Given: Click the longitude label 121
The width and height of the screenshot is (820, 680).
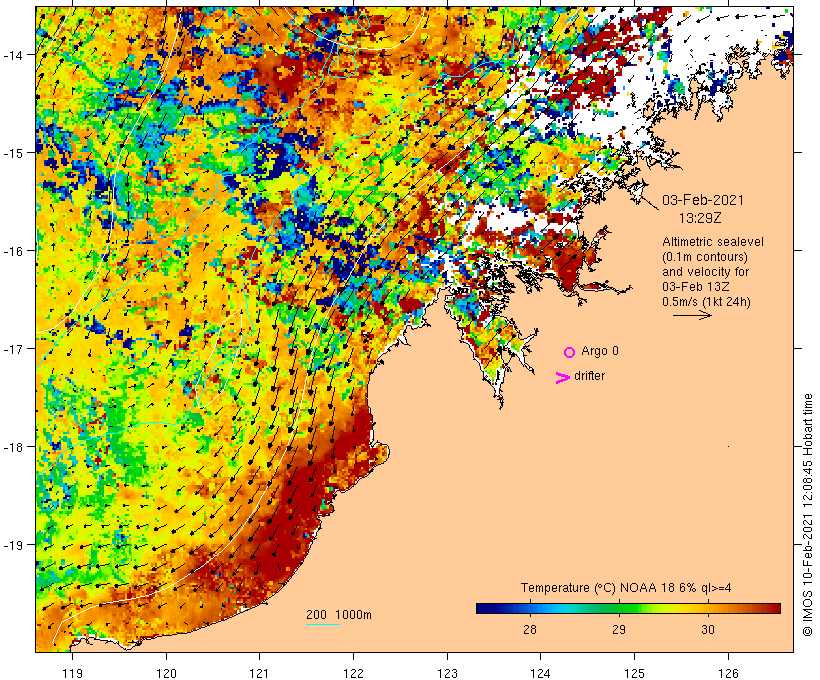Looking at the screenshot, I should click(260, 673).
